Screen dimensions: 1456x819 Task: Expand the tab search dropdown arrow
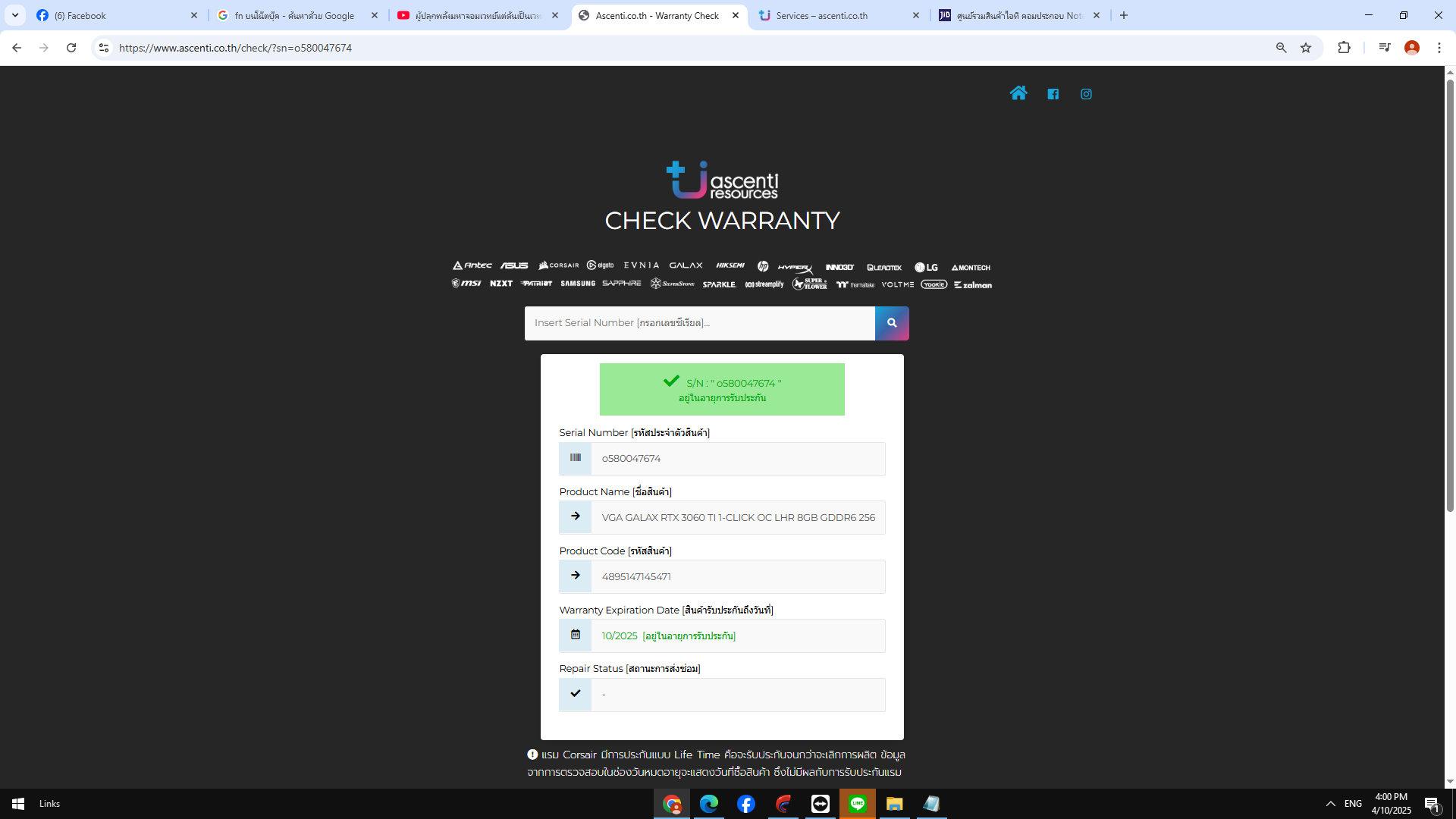coord(15,15)
